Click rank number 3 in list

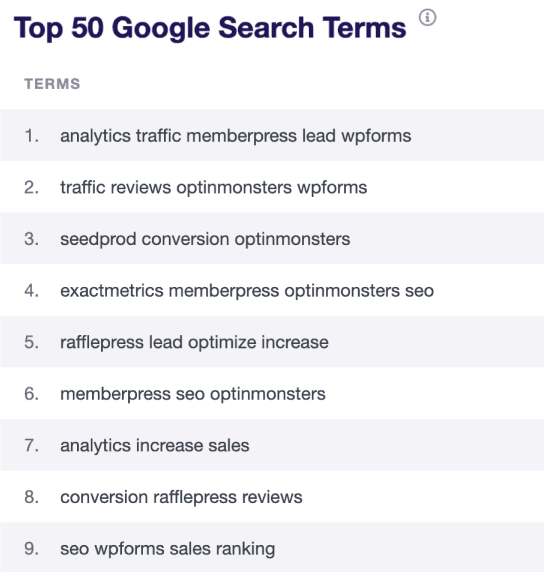31,239
